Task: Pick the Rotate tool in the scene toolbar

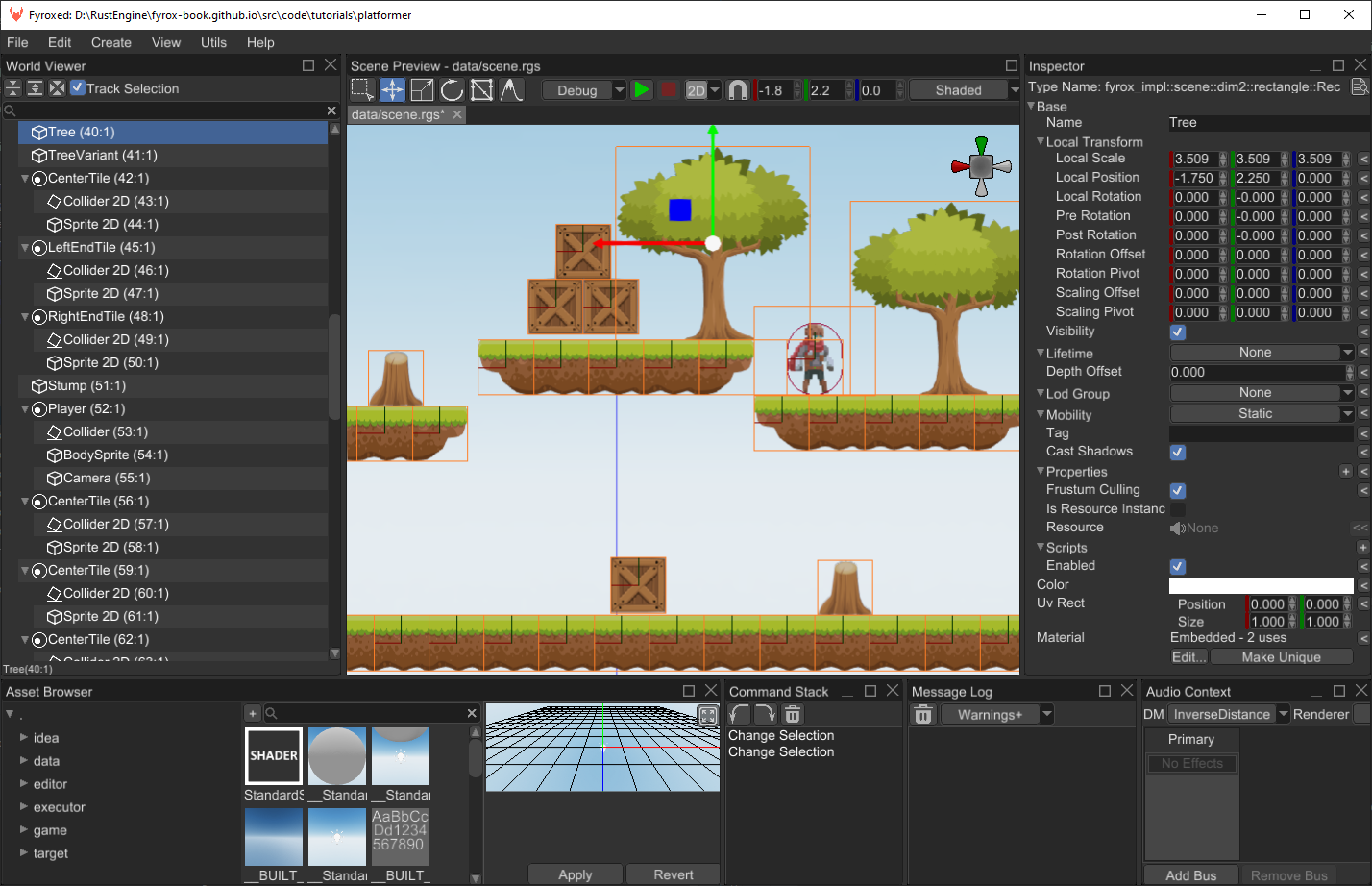Action: click(x=452, y=89)
